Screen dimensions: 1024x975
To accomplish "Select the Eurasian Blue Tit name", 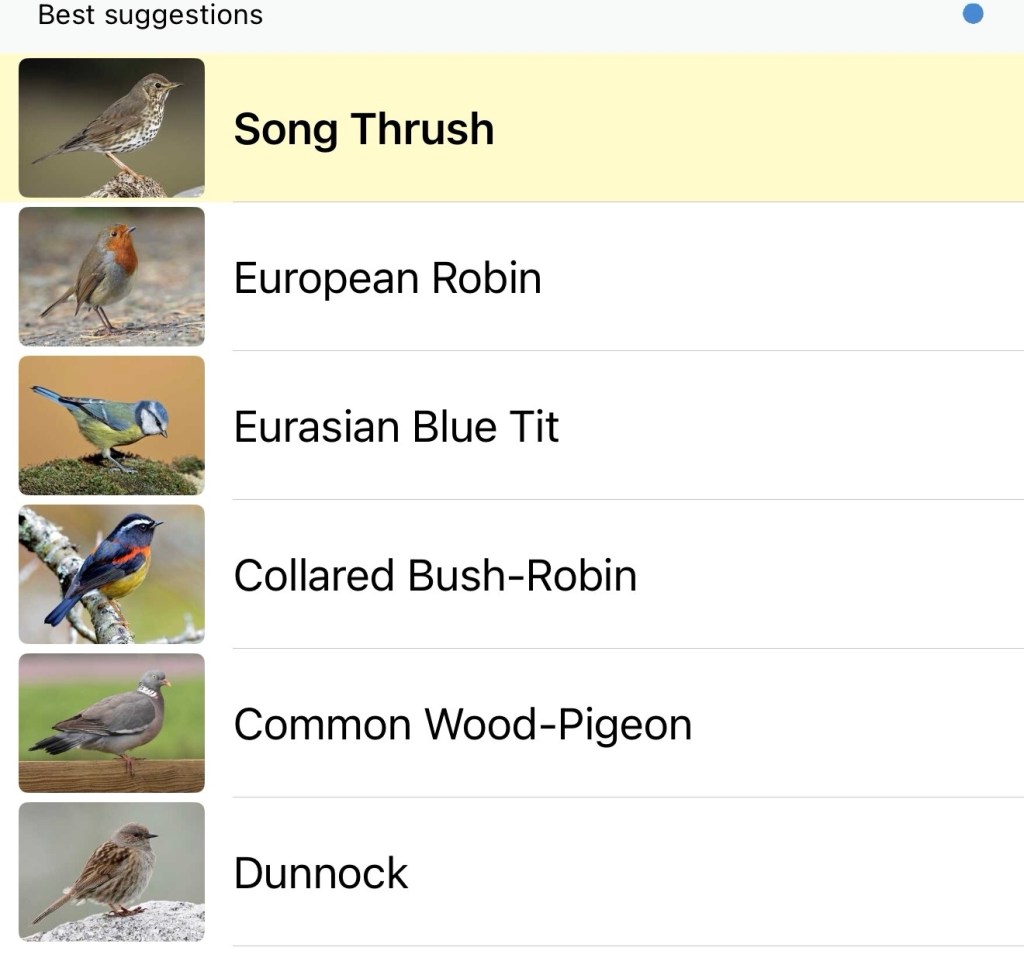I will pos(396,427).
